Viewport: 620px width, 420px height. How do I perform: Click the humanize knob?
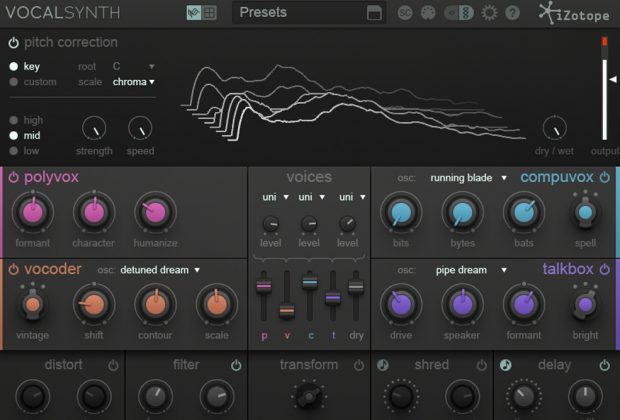click(155, 212)
